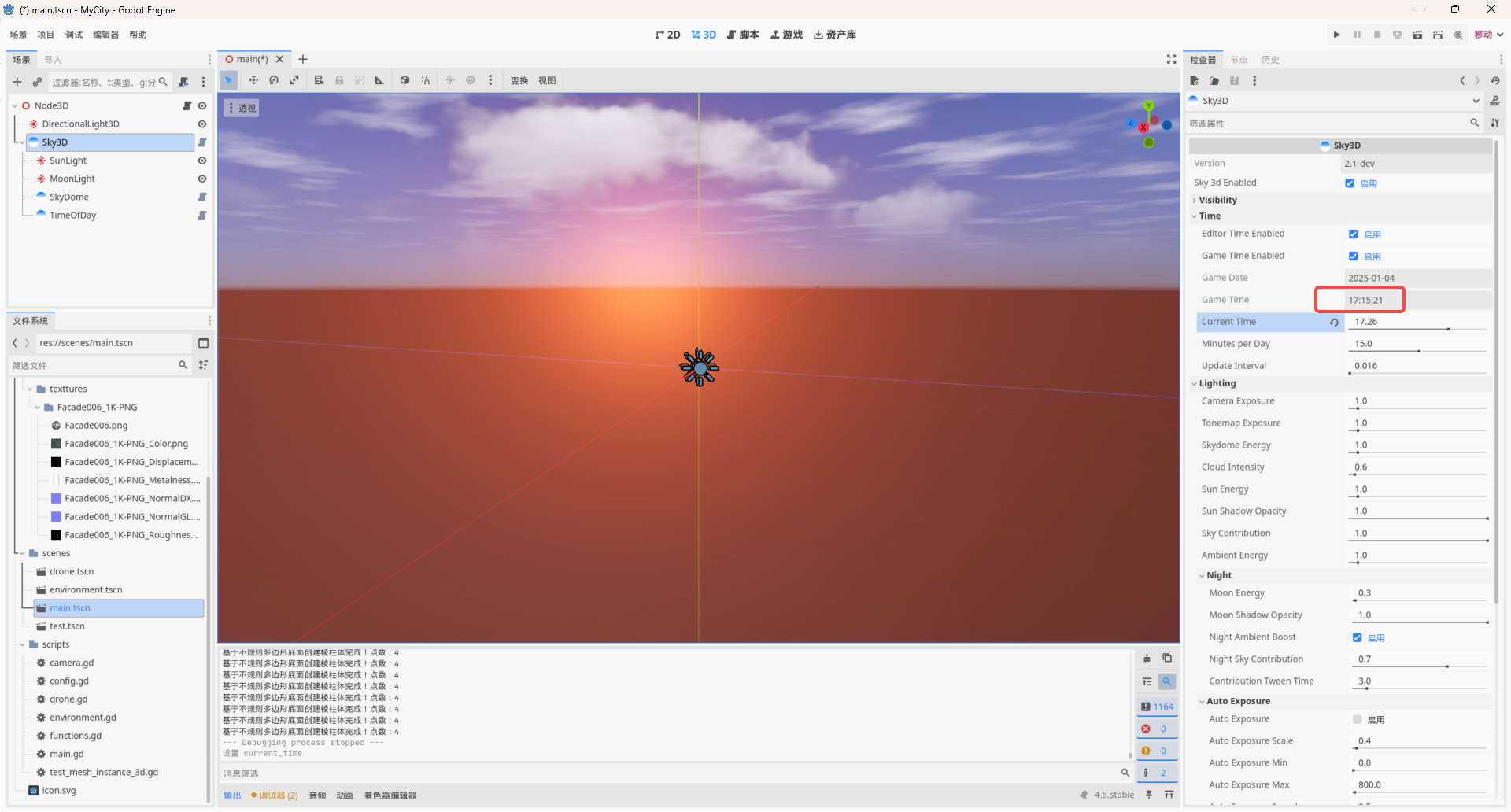The width and height of the screenshot is (1511, 812).
Task: Expand the Visibility section in inspector
Action: (x=1217, y=201)
